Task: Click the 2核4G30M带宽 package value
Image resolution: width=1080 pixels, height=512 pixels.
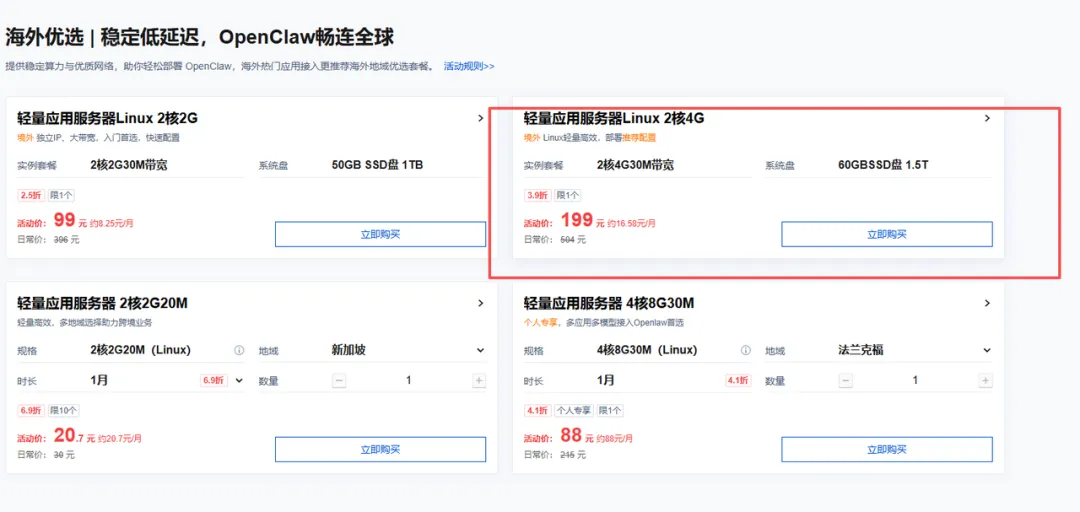Action: click(635, 165)
